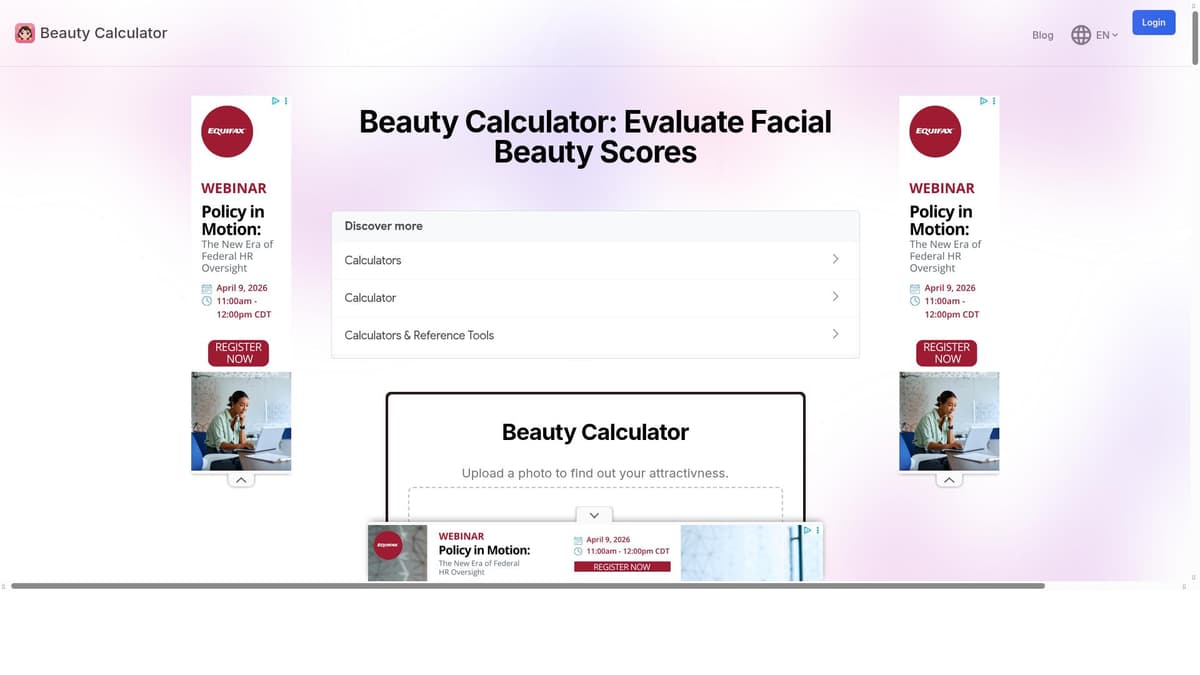
Task: Click the Login button
Action: click(1154, 22)
